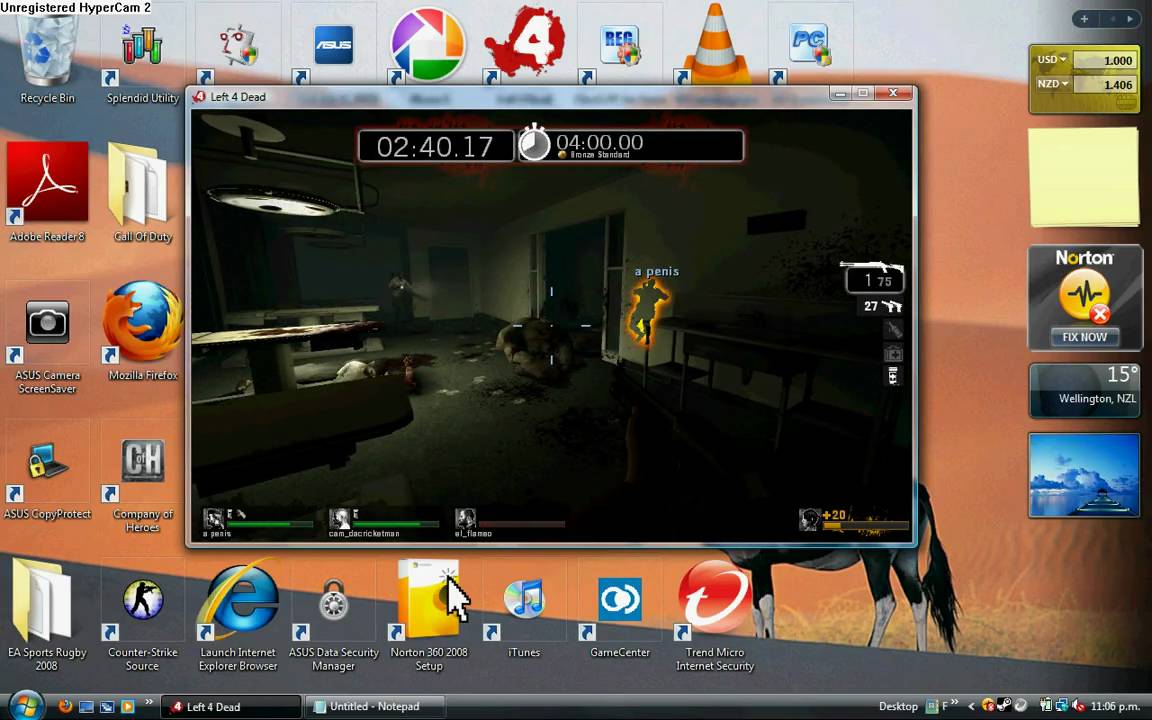Click the Wellington weather gadget
The width and height of the screenshot is (1152, 720).
1084,389
